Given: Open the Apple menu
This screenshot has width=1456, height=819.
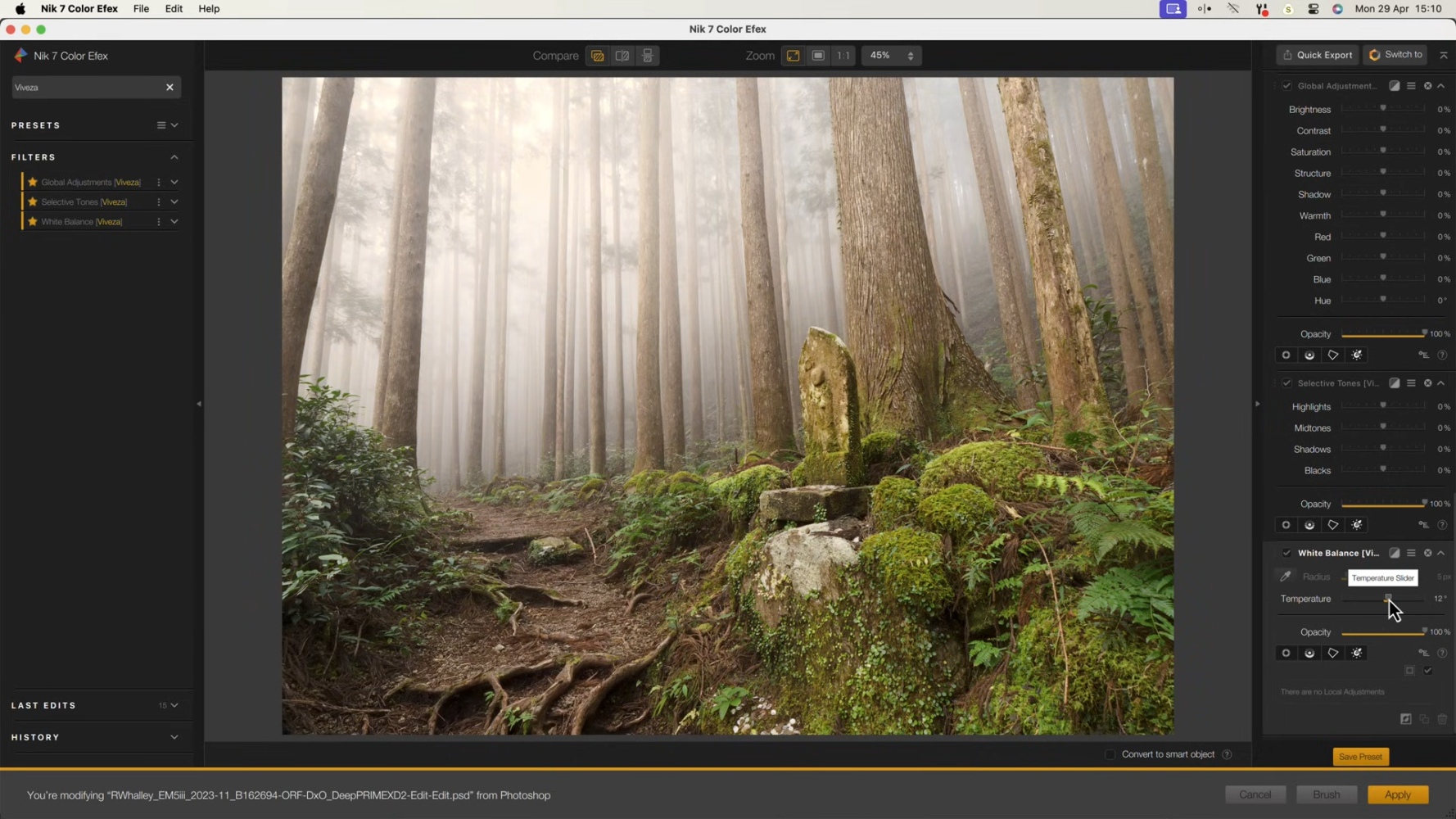Looking at the screenshot, I should pos(20,8).
